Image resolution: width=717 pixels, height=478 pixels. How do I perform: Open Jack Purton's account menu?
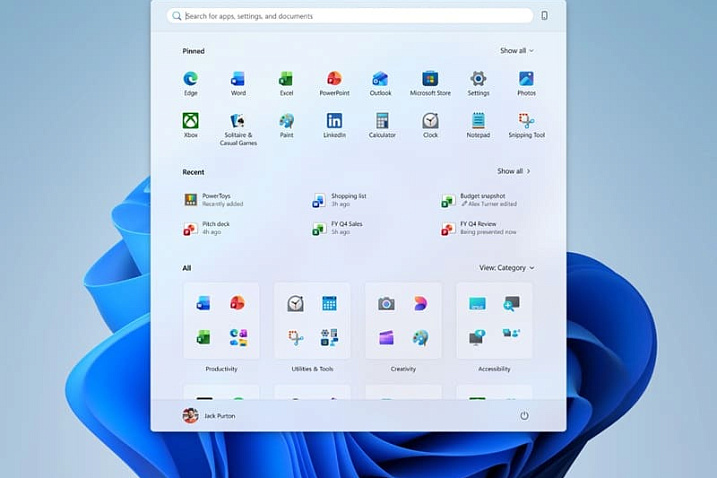click(x=209, y=416)
